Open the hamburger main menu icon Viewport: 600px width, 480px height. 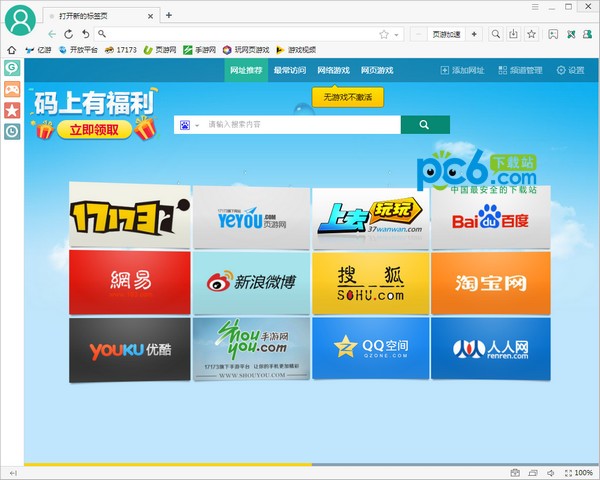tap(535, 7)
